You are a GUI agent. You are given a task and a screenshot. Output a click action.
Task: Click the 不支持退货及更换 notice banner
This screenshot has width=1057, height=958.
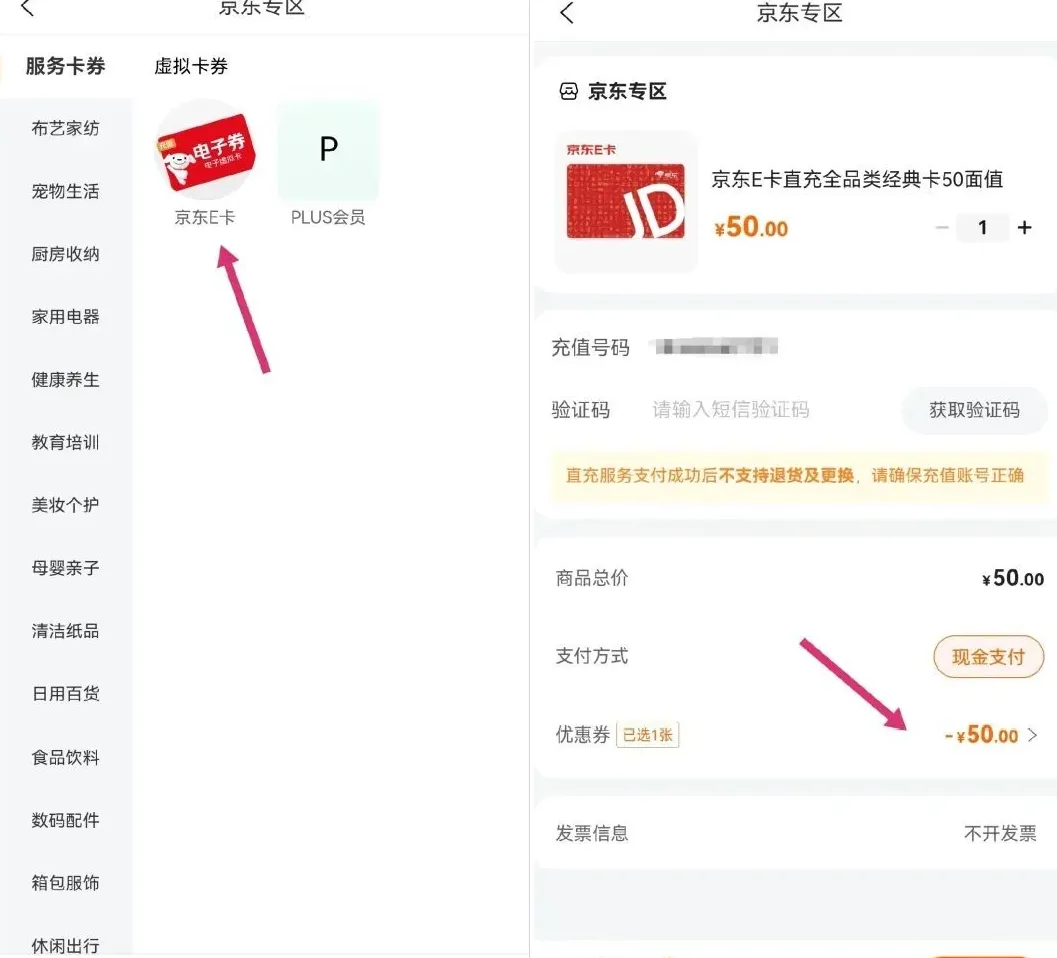(x=799, y=476)
